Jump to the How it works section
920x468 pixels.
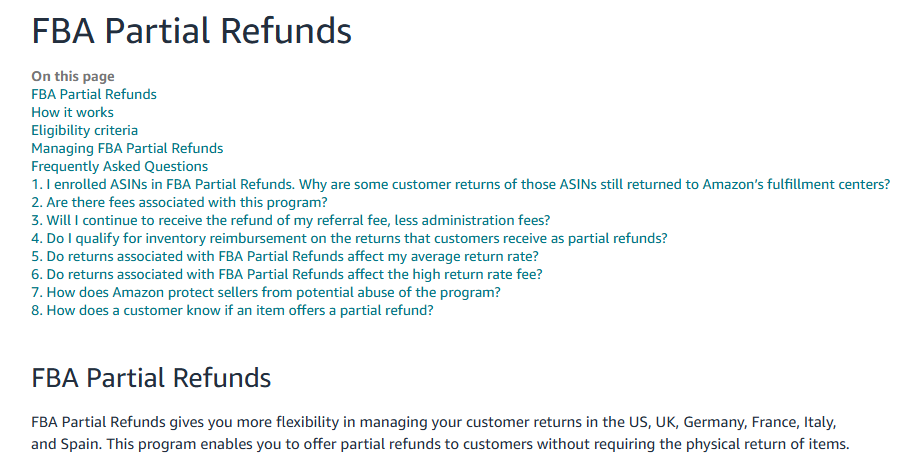[x=72, y=112]
